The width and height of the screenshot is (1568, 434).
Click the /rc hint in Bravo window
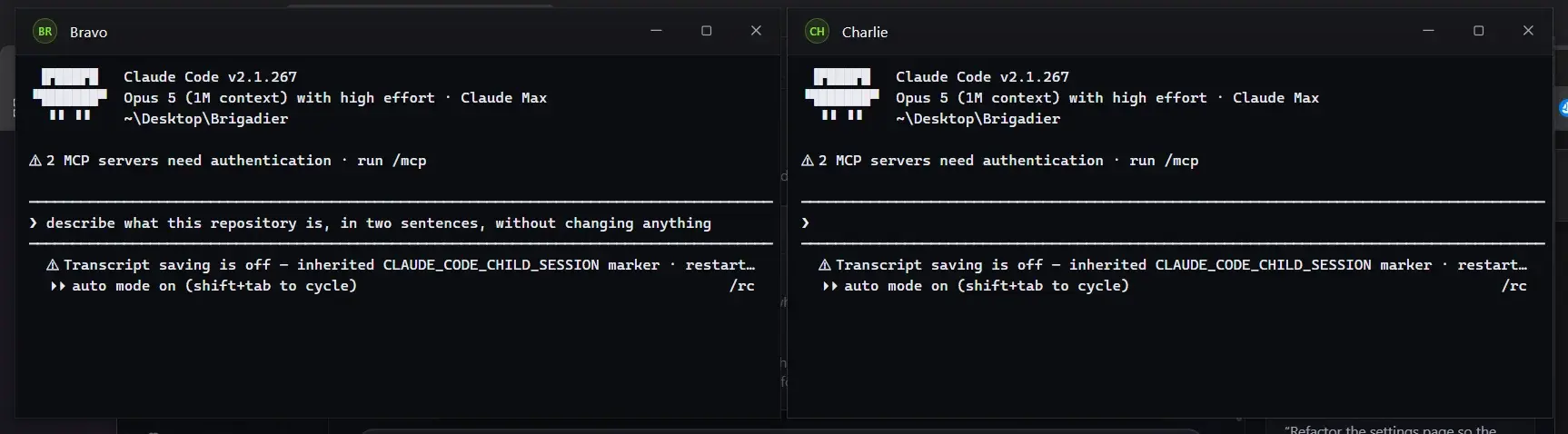click(742, 286)
